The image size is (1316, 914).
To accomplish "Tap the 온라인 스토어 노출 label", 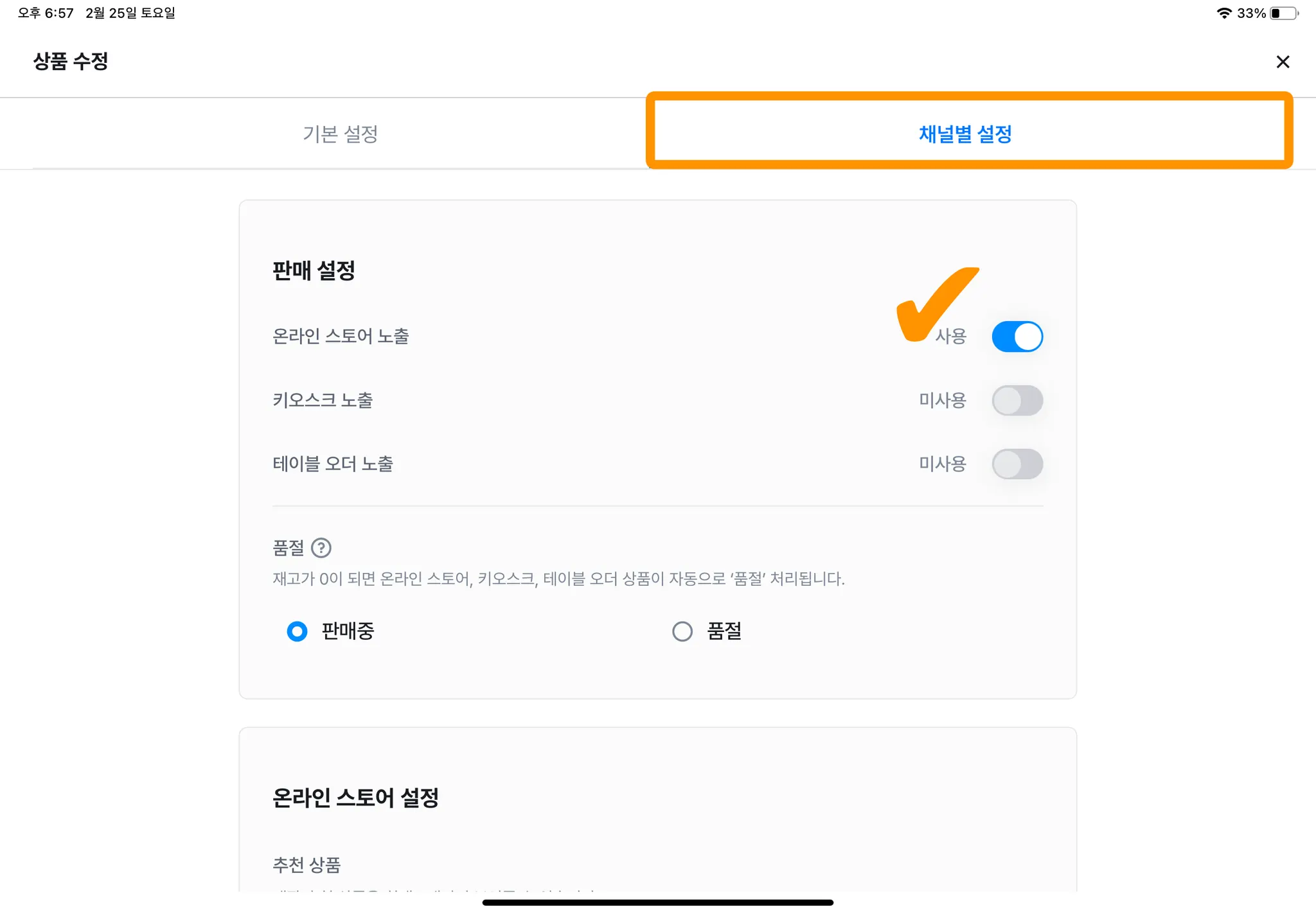I will click(x=341, y=336).
